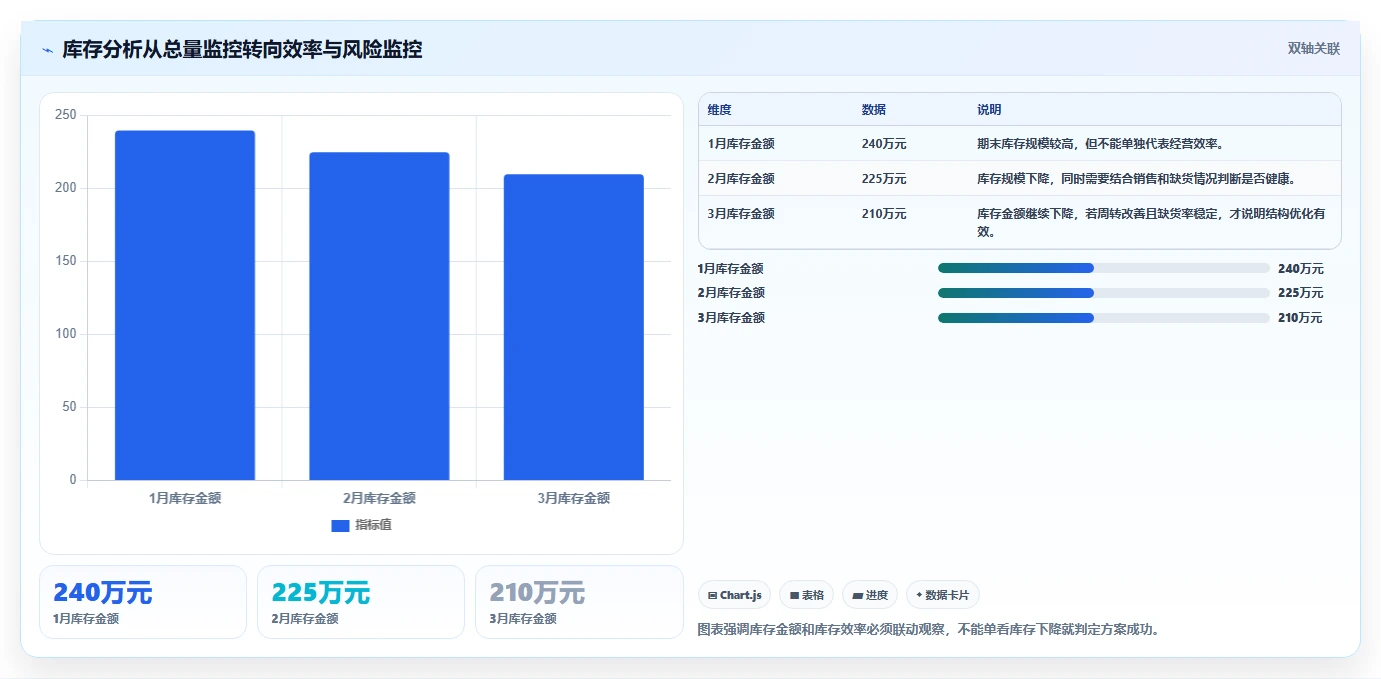The image size is (1381, 679).
Task: Click the 210万元 value beside the progress bar
Action: (x=1300, y=318)
